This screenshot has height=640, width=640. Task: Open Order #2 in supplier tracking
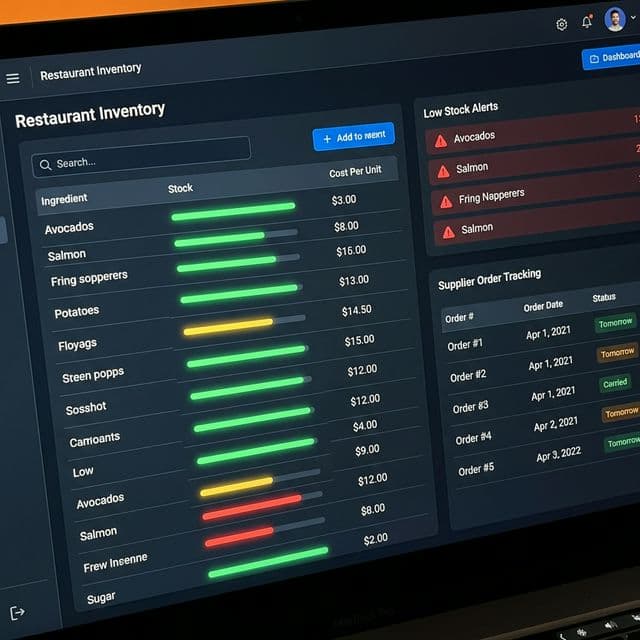point(468,376)
